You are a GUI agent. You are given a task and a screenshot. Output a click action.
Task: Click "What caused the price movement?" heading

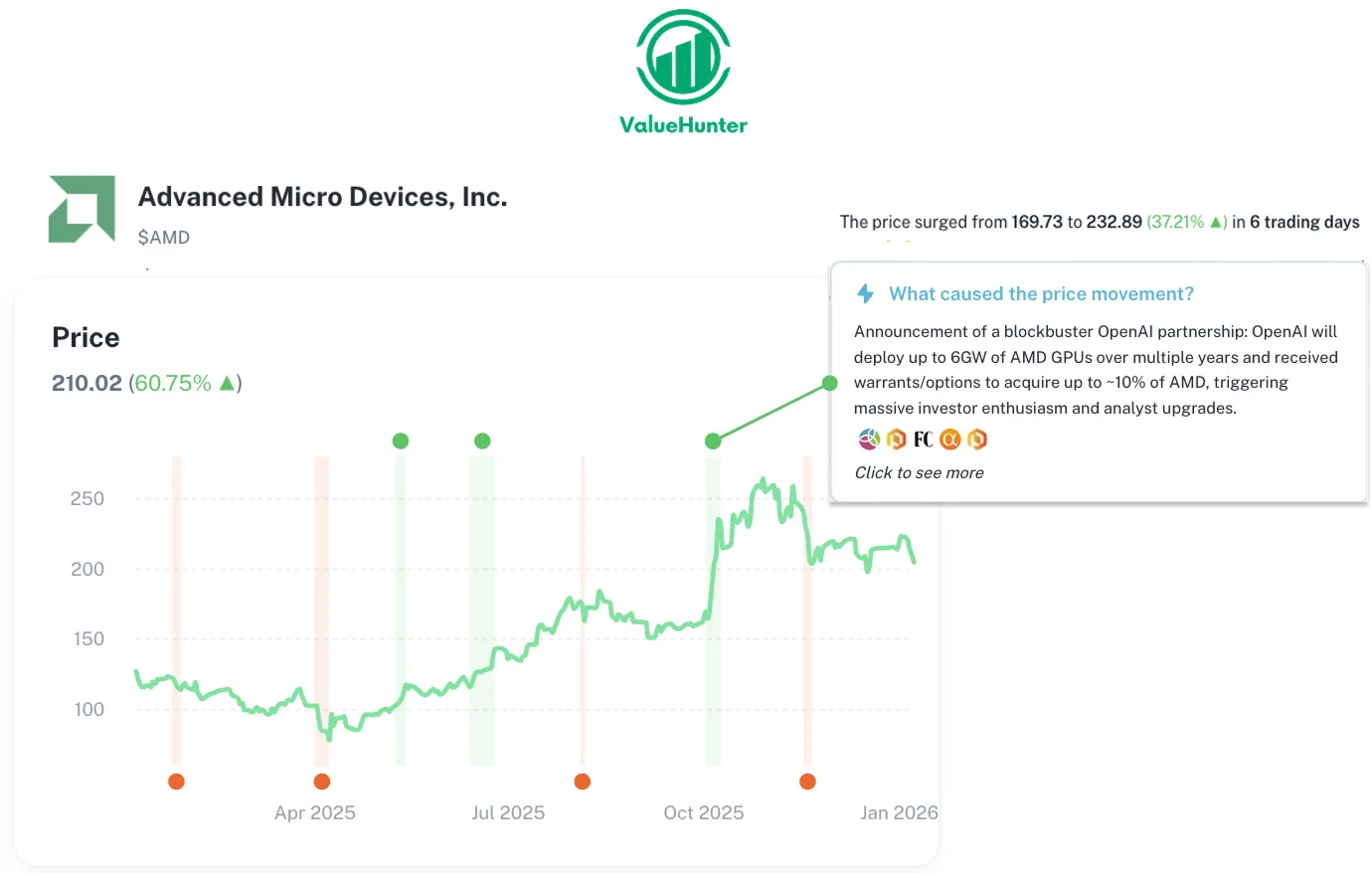(x=1041, y=294)
